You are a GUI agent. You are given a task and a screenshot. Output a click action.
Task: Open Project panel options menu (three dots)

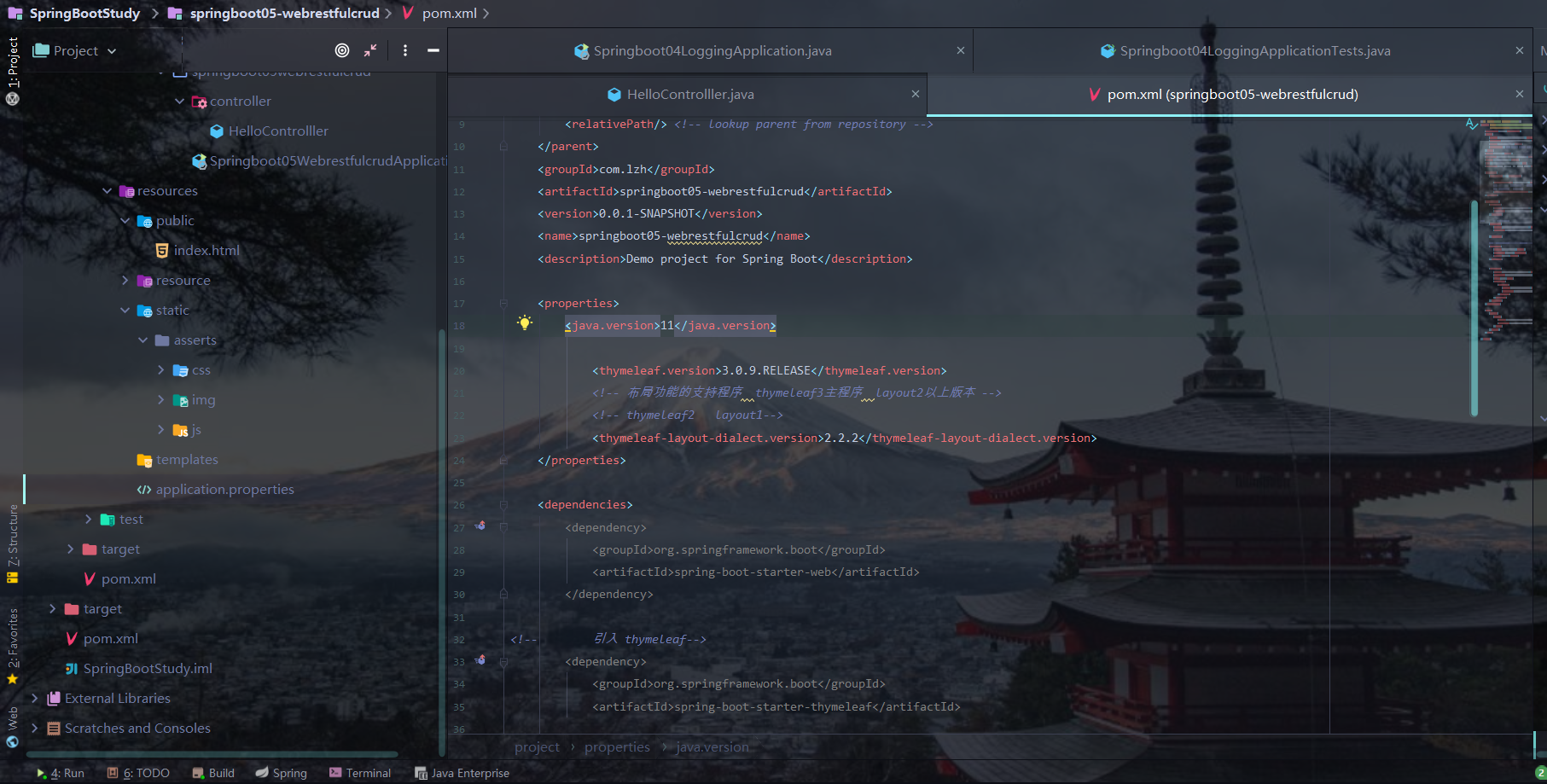point(405,50)
